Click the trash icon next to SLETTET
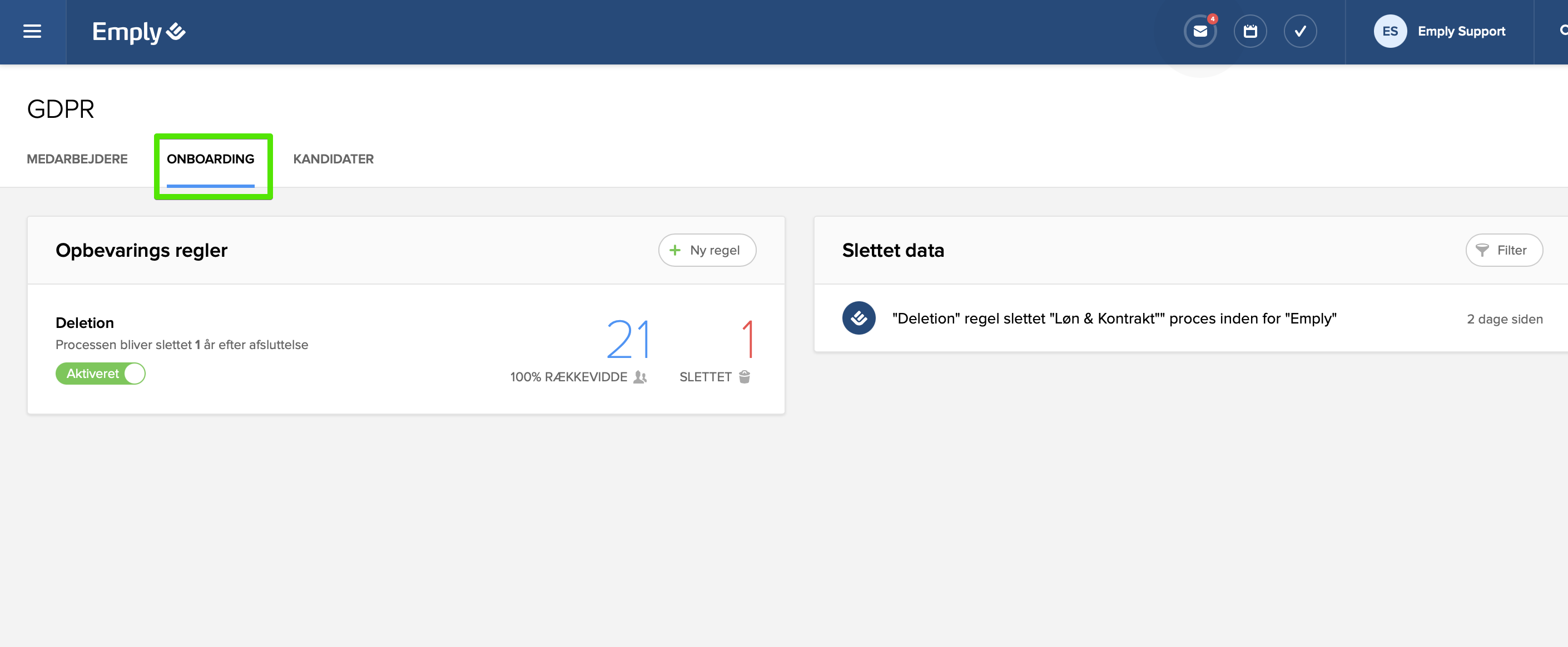This screenshot has width=1568, height=647. click(x=744, y=377)
